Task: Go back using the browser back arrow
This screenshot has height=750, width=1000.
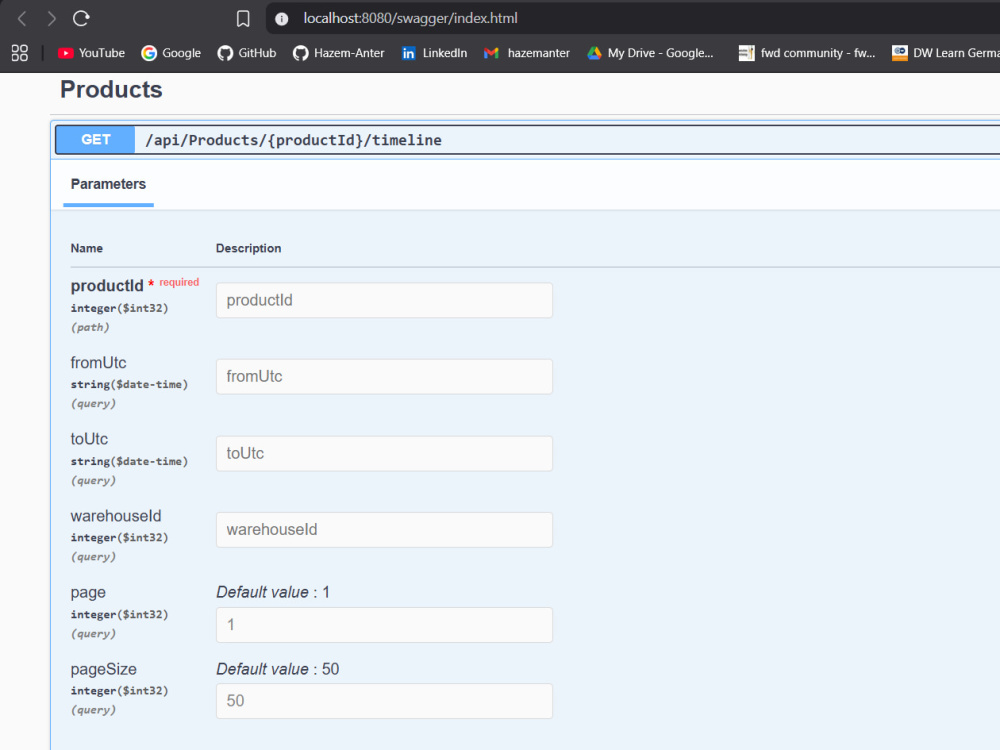Action: point(22,18)
